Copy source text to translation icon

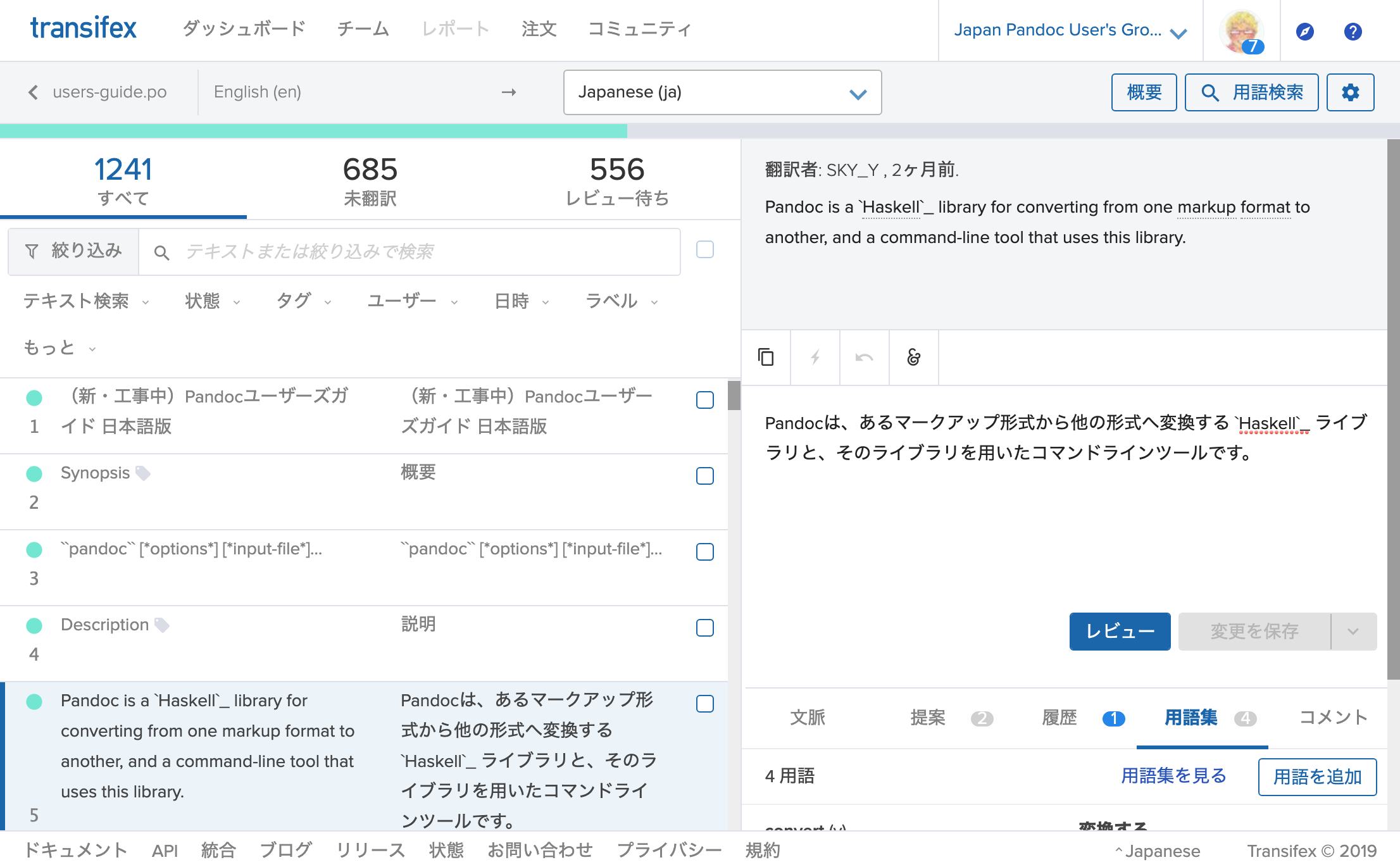[766, 358]
